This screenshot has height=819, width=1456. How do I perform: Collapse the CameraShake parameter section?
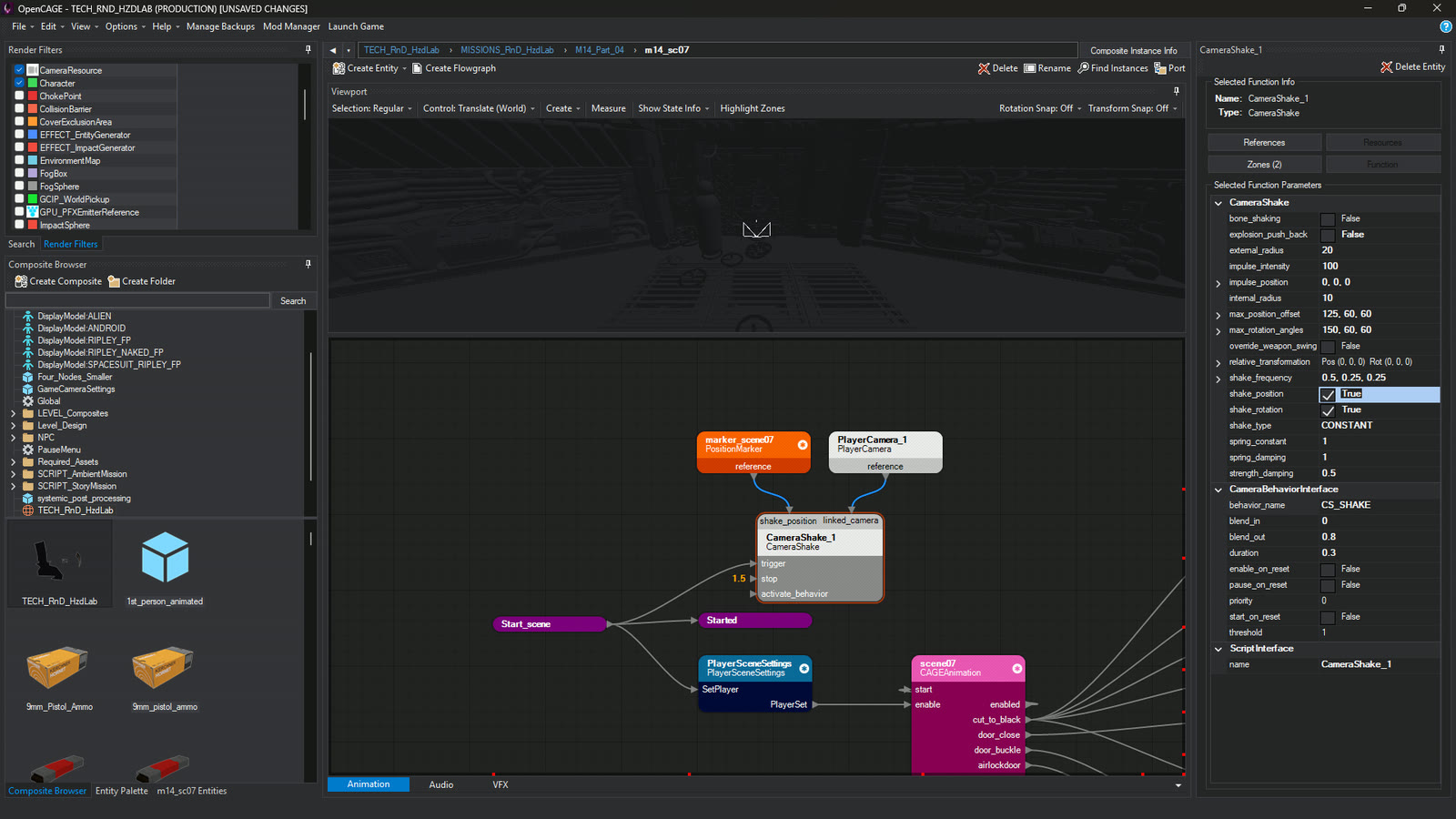tap(1218, 203)
